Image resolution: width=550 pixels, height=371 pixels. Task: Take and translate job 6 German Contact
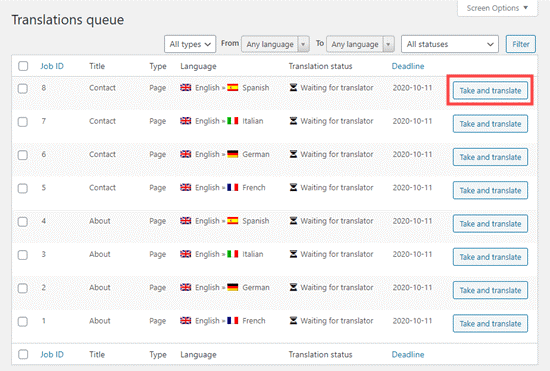[x=490, y=157]
